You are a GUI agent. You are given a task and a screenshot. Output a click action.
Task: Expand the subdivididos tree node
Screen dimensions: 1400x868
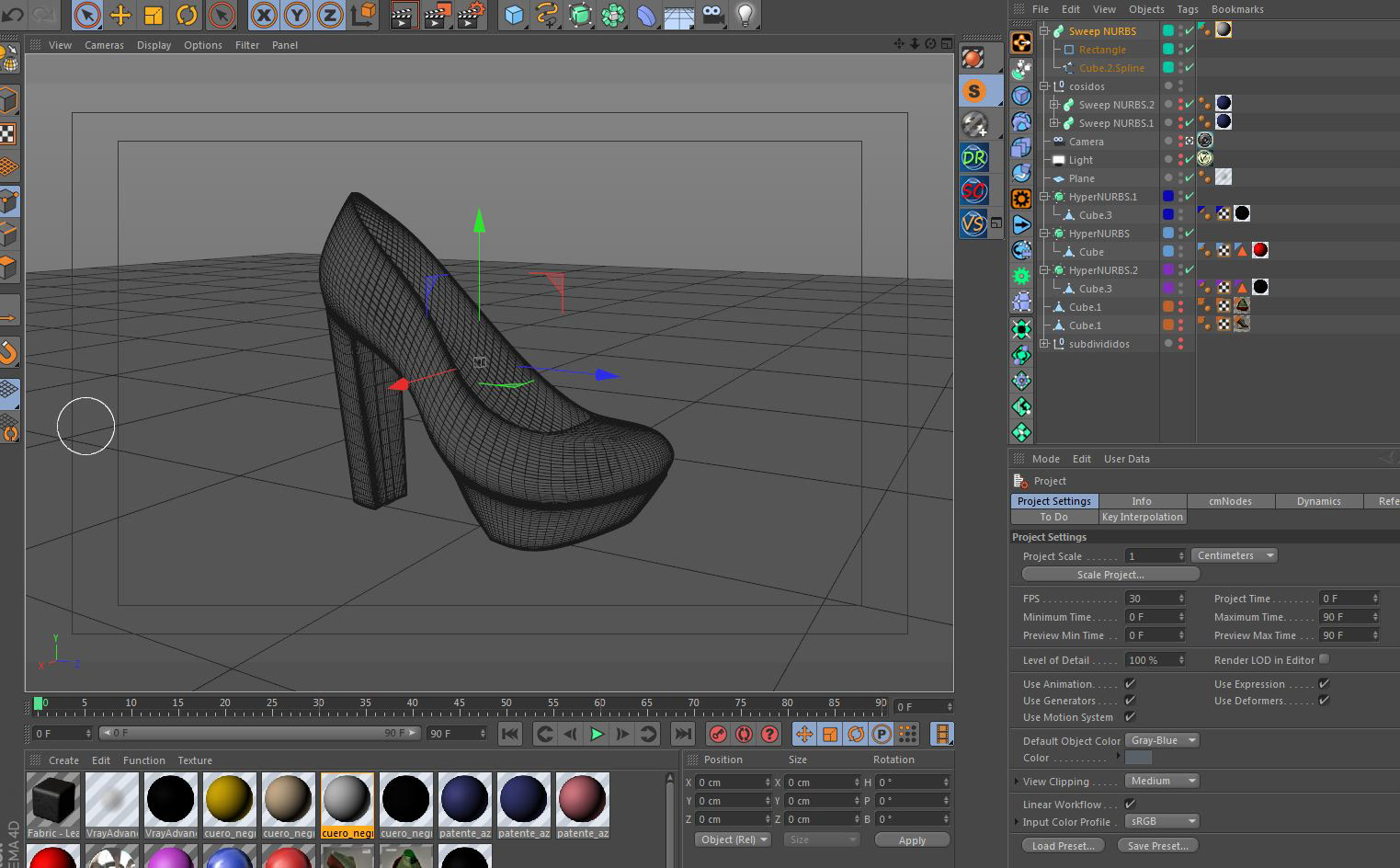tap(1044, 344)
